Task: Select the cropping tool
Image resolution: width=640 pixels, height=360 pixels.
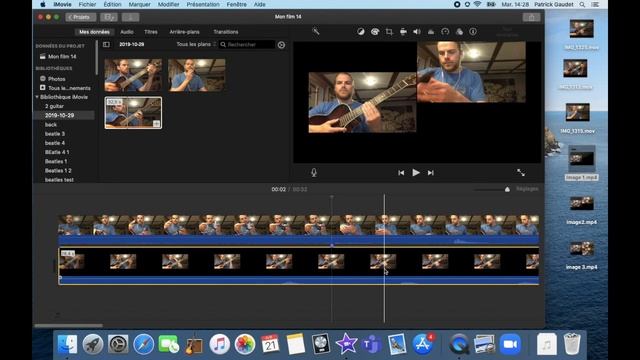Action: (389, 31)
